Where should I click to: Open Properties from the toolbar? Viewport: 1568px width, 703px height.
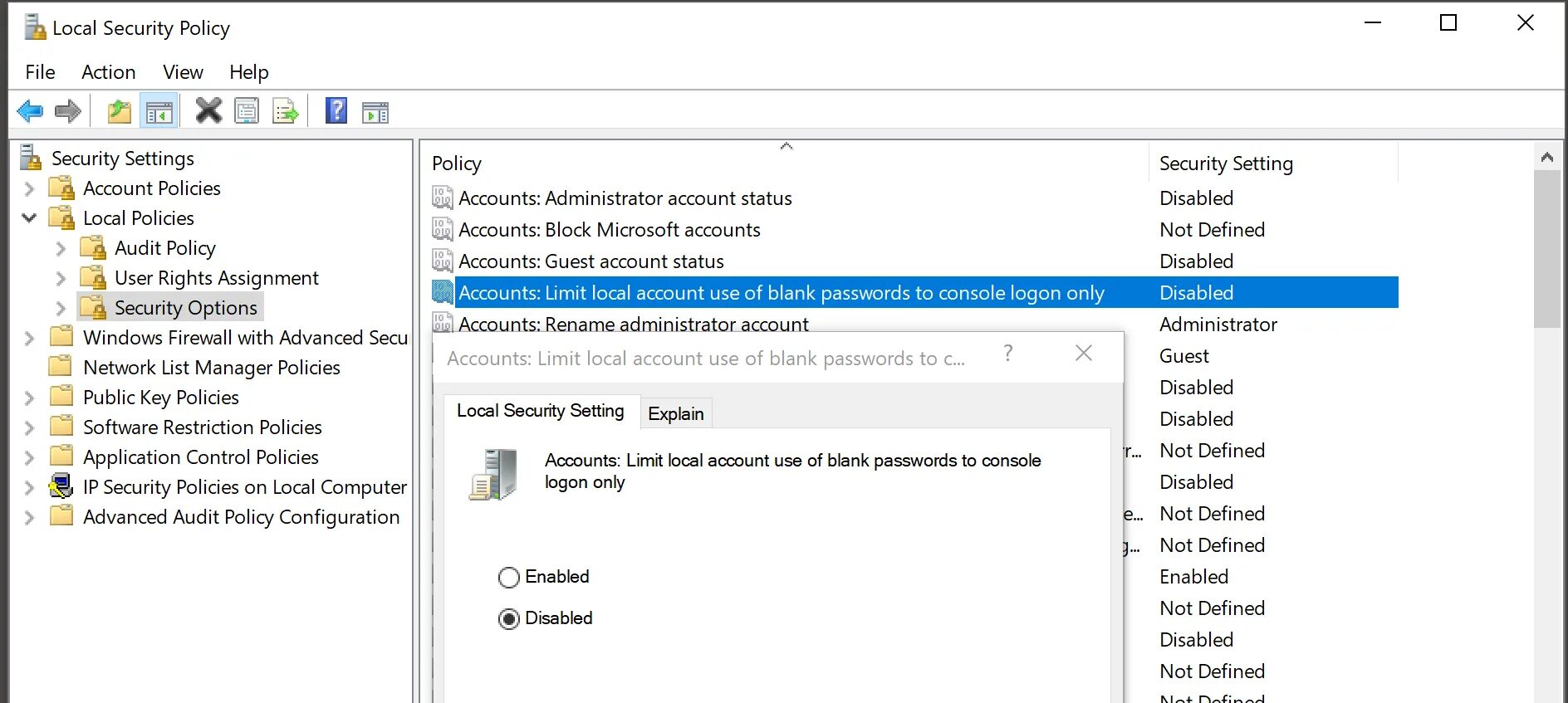pos(247,111)
